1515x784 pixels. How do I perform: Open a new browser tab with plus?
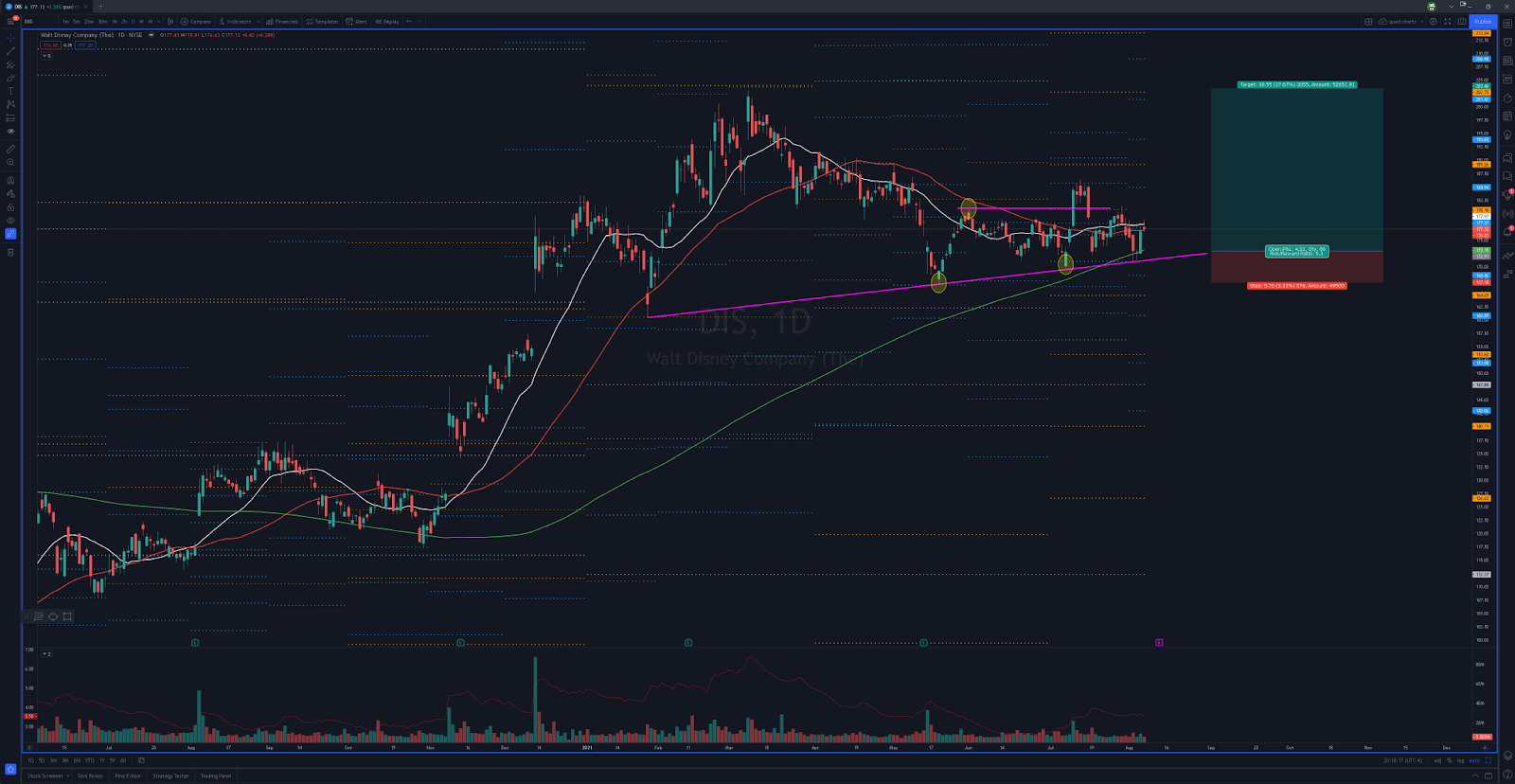pos(100,6)
